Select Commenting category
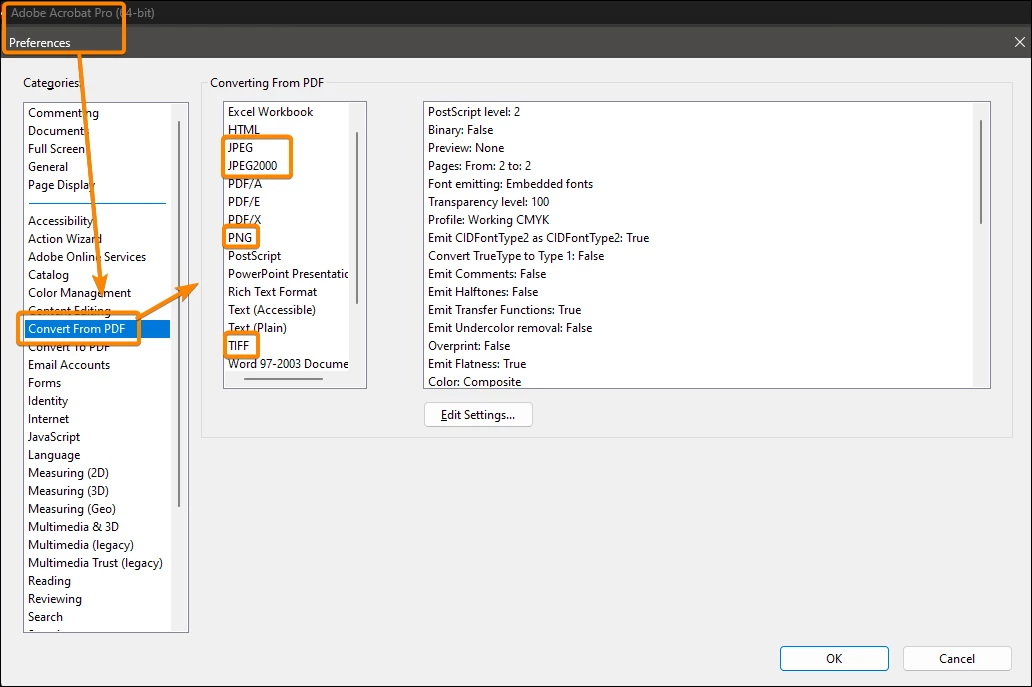Viewport: 1032px width, 687px height. pos(63,113)
